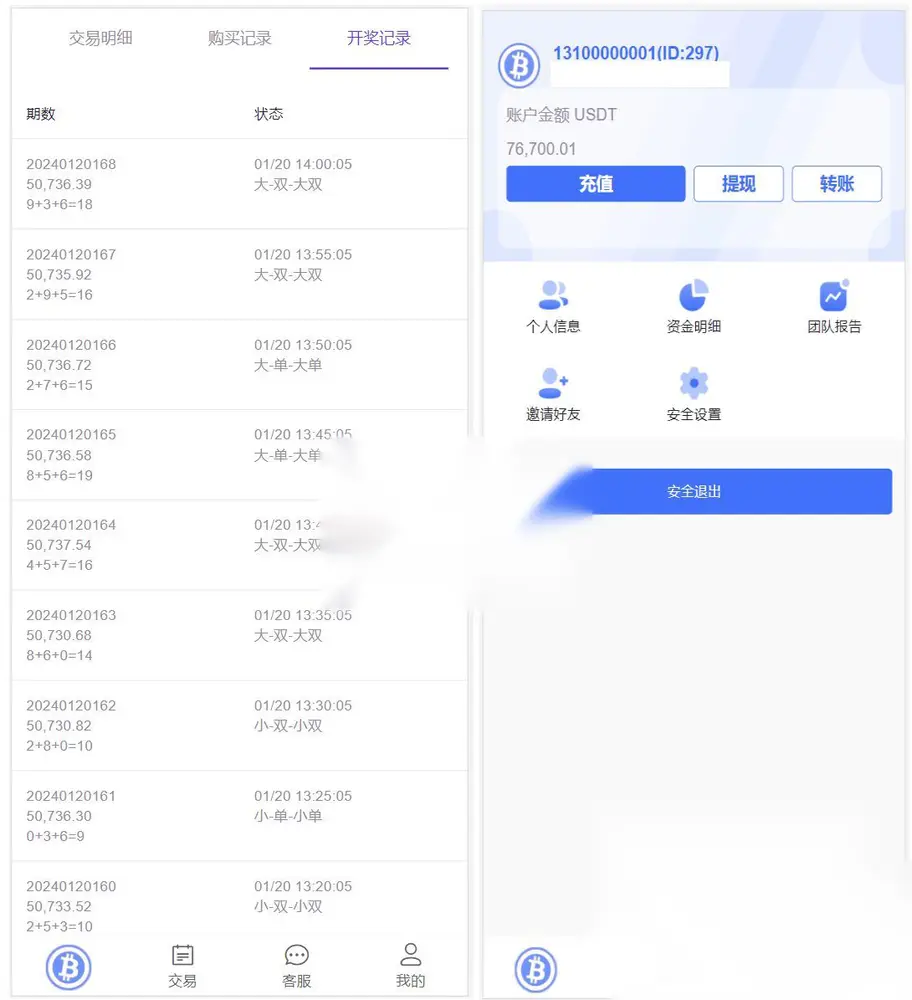Click the price value 50,737.54
Screen dimensions: 912x1000
pos(59,545)
